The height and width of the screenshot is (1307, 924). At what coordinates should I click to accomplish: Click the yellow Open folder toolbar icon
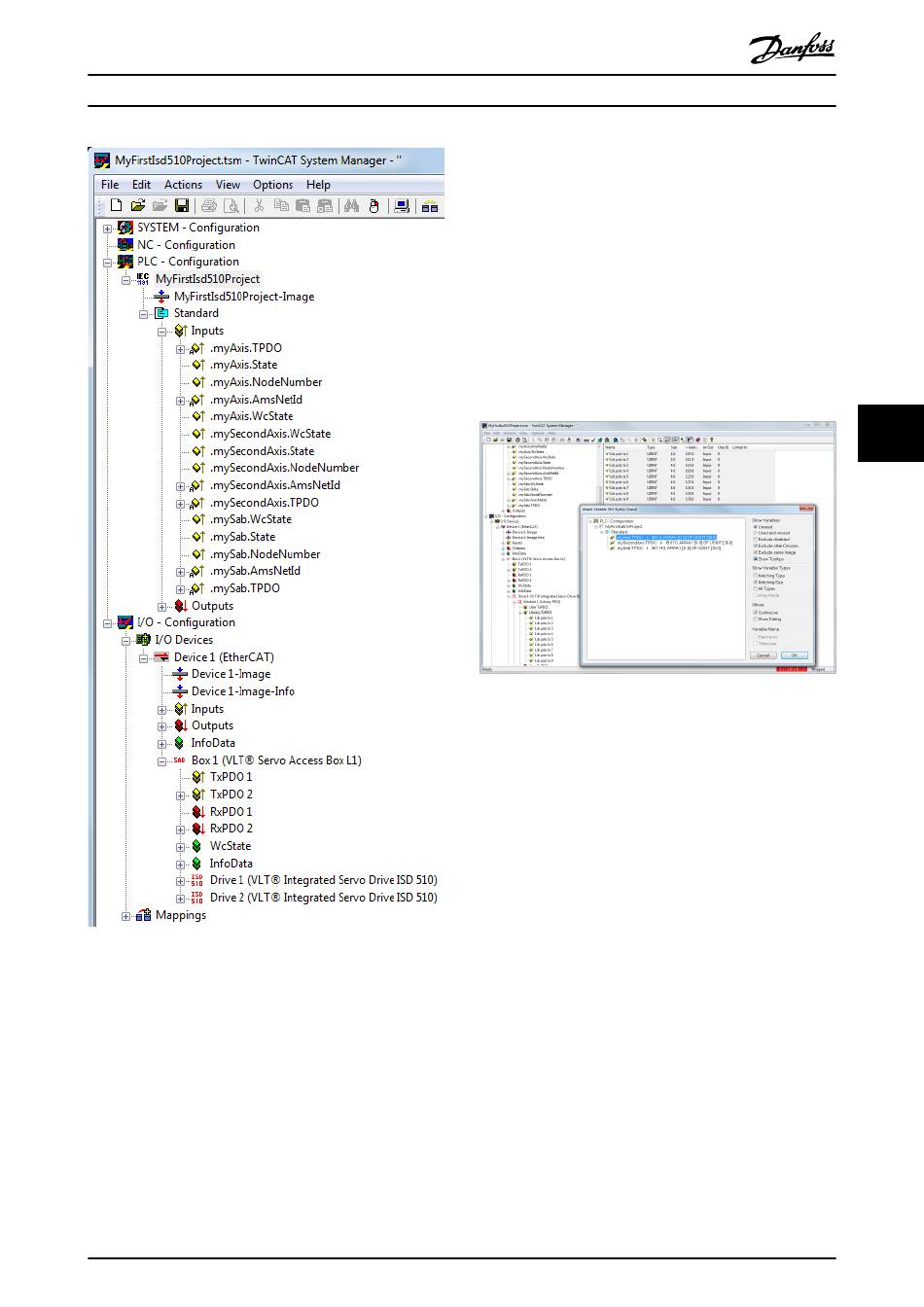click(x=138, y=205)
